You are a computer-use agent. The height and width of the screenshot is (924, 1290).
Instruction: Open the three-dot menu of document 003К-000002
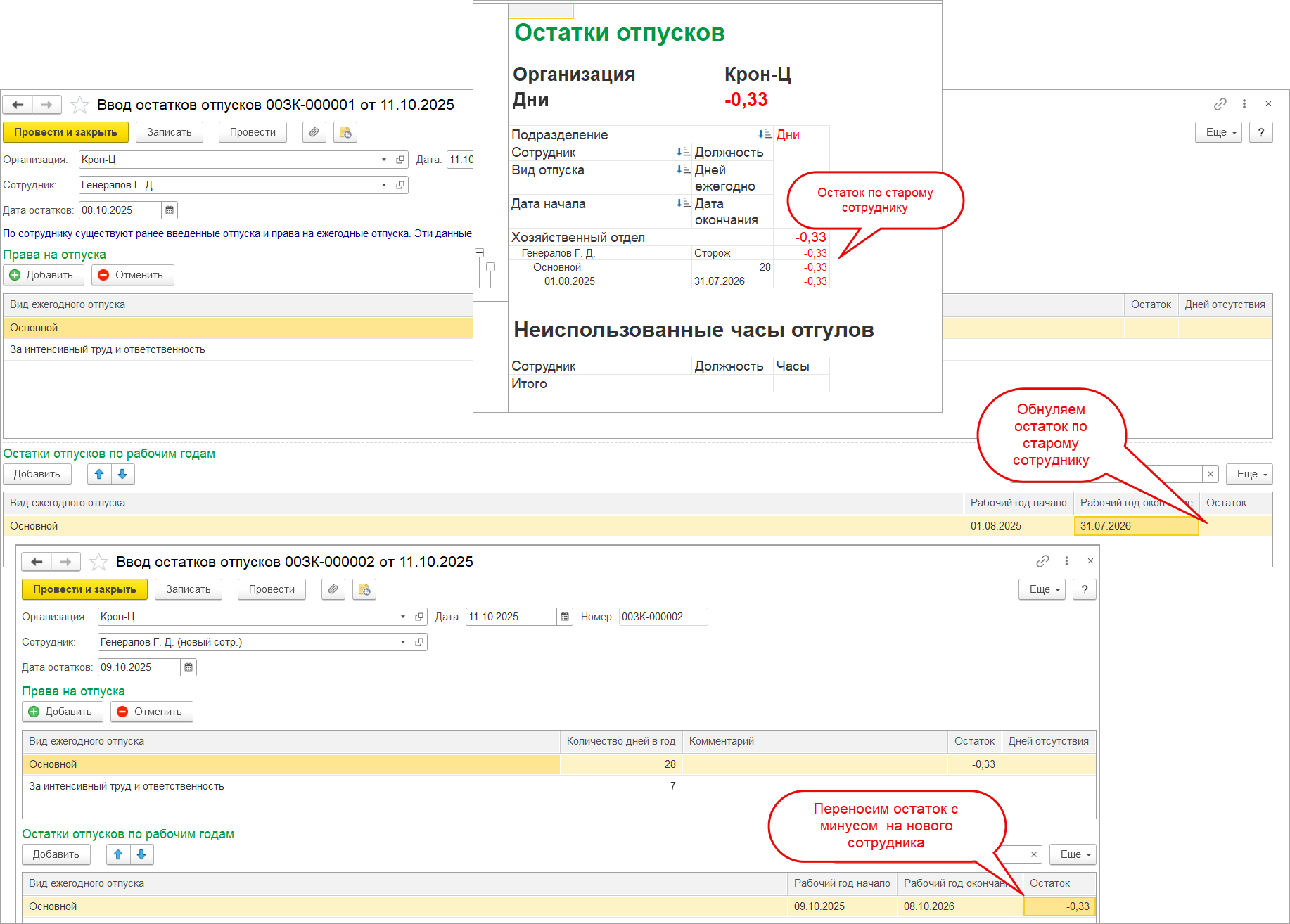click(1066, 561)
